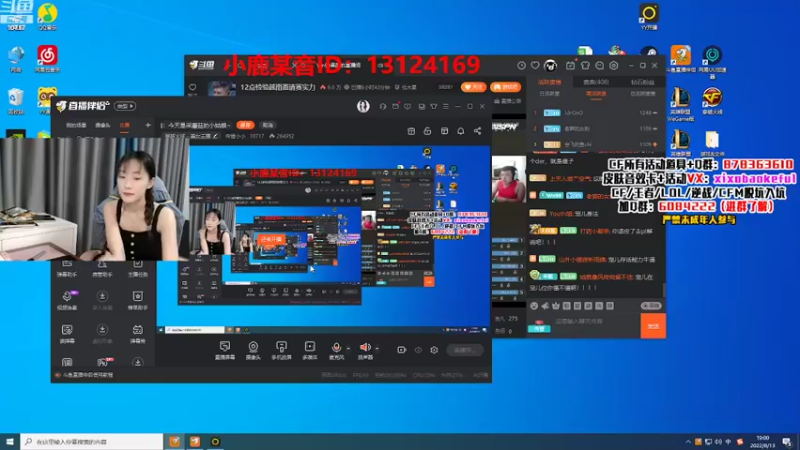Screen dimensions: 800x450
Task: Click the 取消 button beside the title
Action: tap(267, 125)
